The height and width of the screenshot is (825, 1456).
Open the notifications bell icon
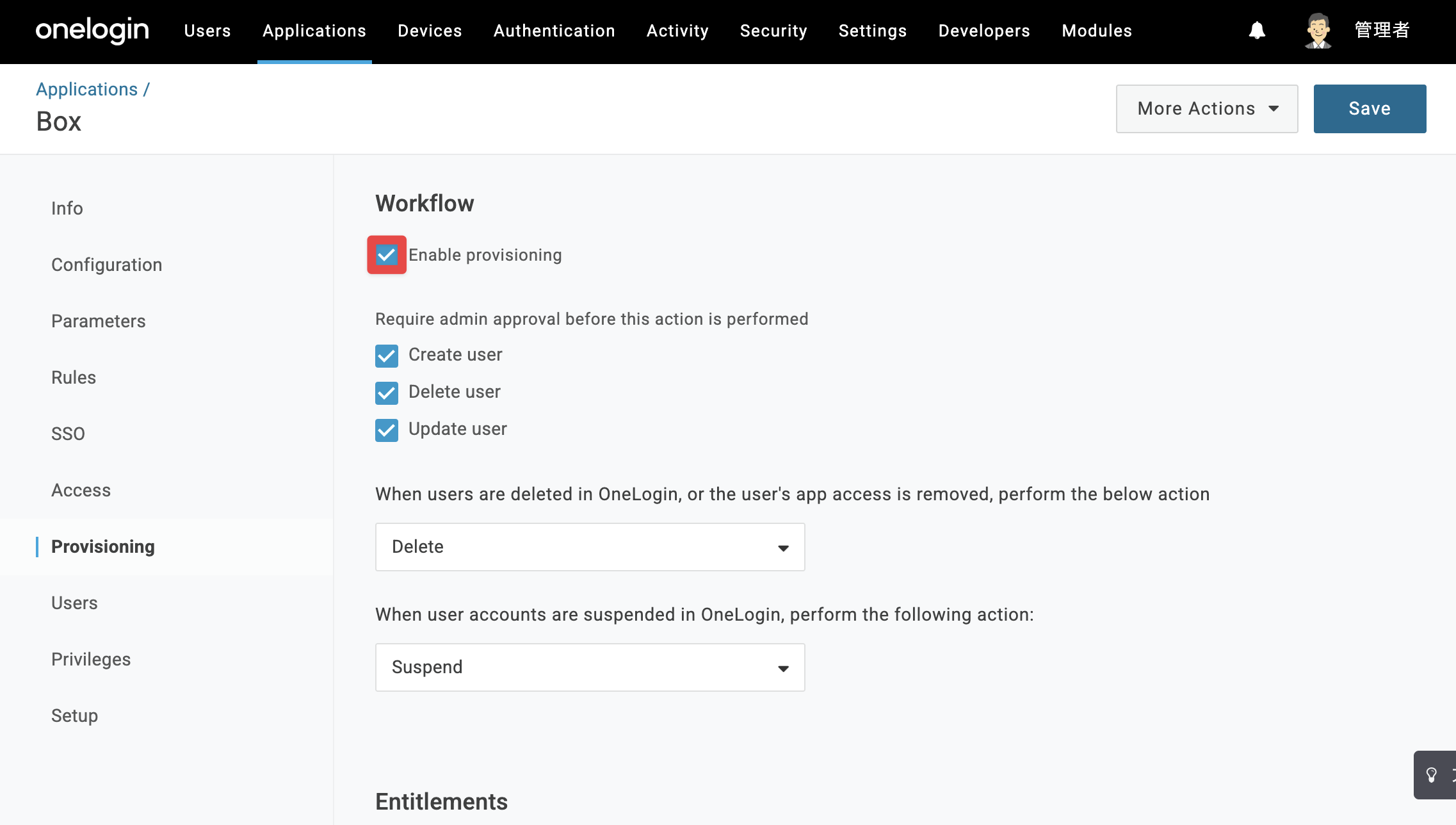1257,30
